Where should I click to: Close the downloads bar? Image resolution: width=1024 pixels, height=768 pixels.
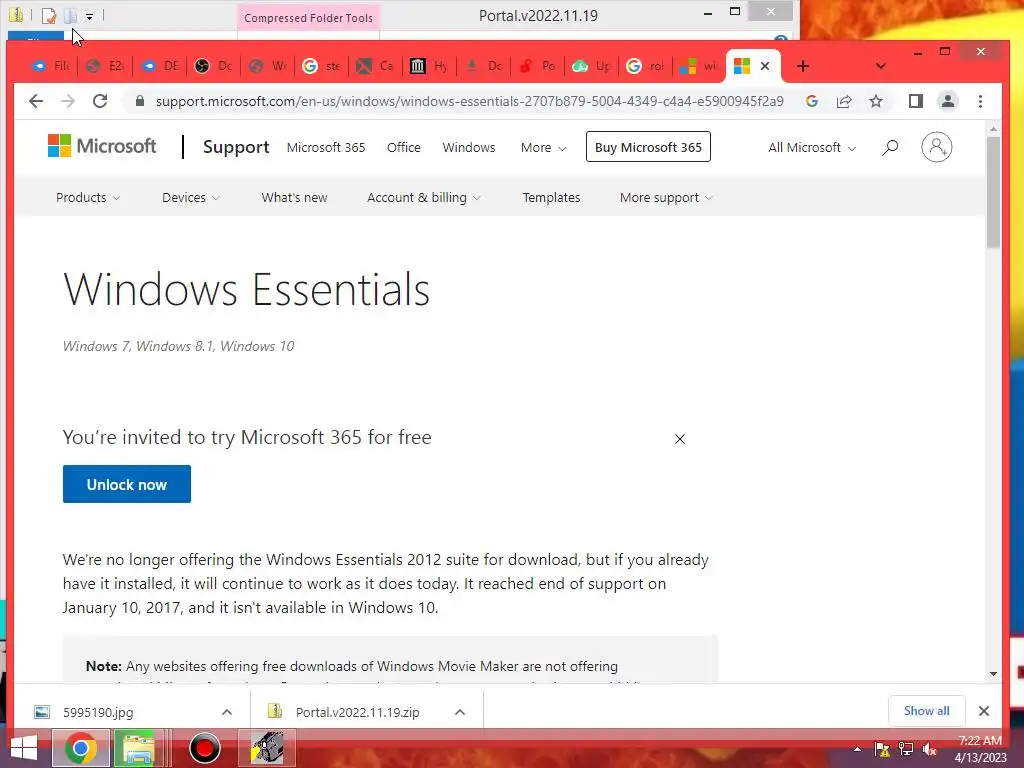pos(984,711)
